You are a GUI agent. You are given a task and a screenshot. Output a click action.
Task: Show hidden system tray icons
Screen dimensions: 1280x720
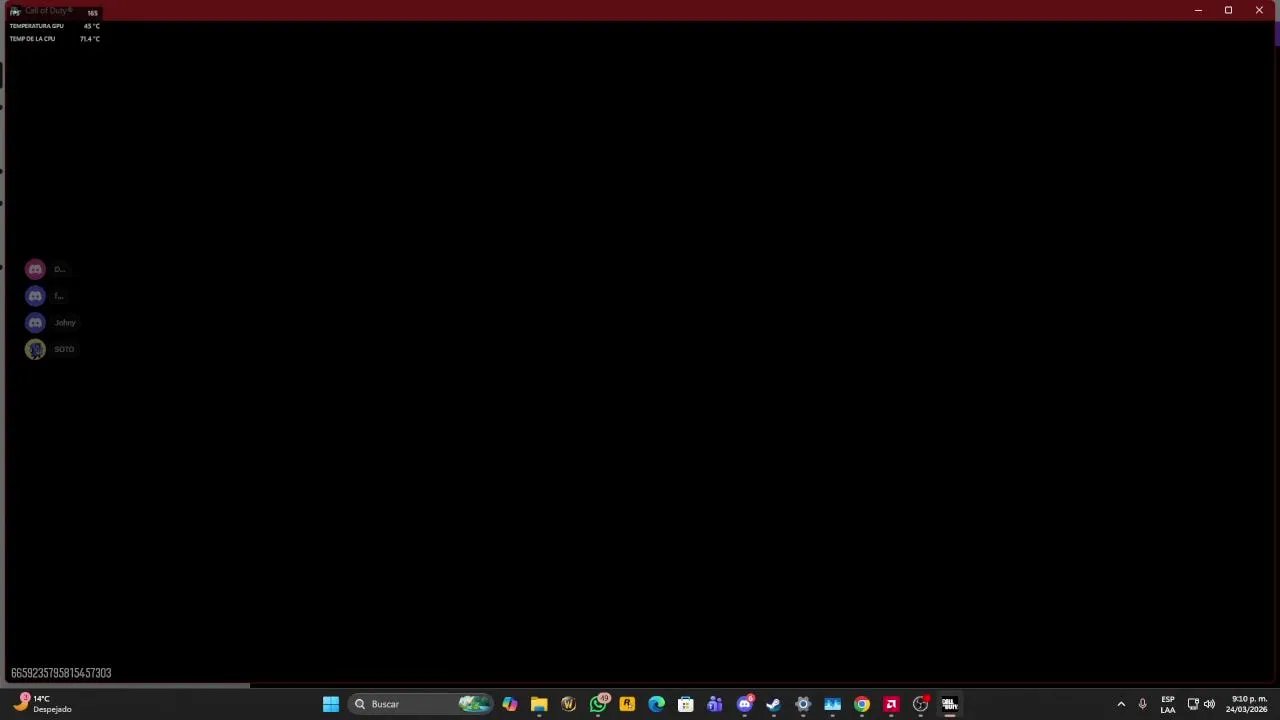coord(1121,704)
